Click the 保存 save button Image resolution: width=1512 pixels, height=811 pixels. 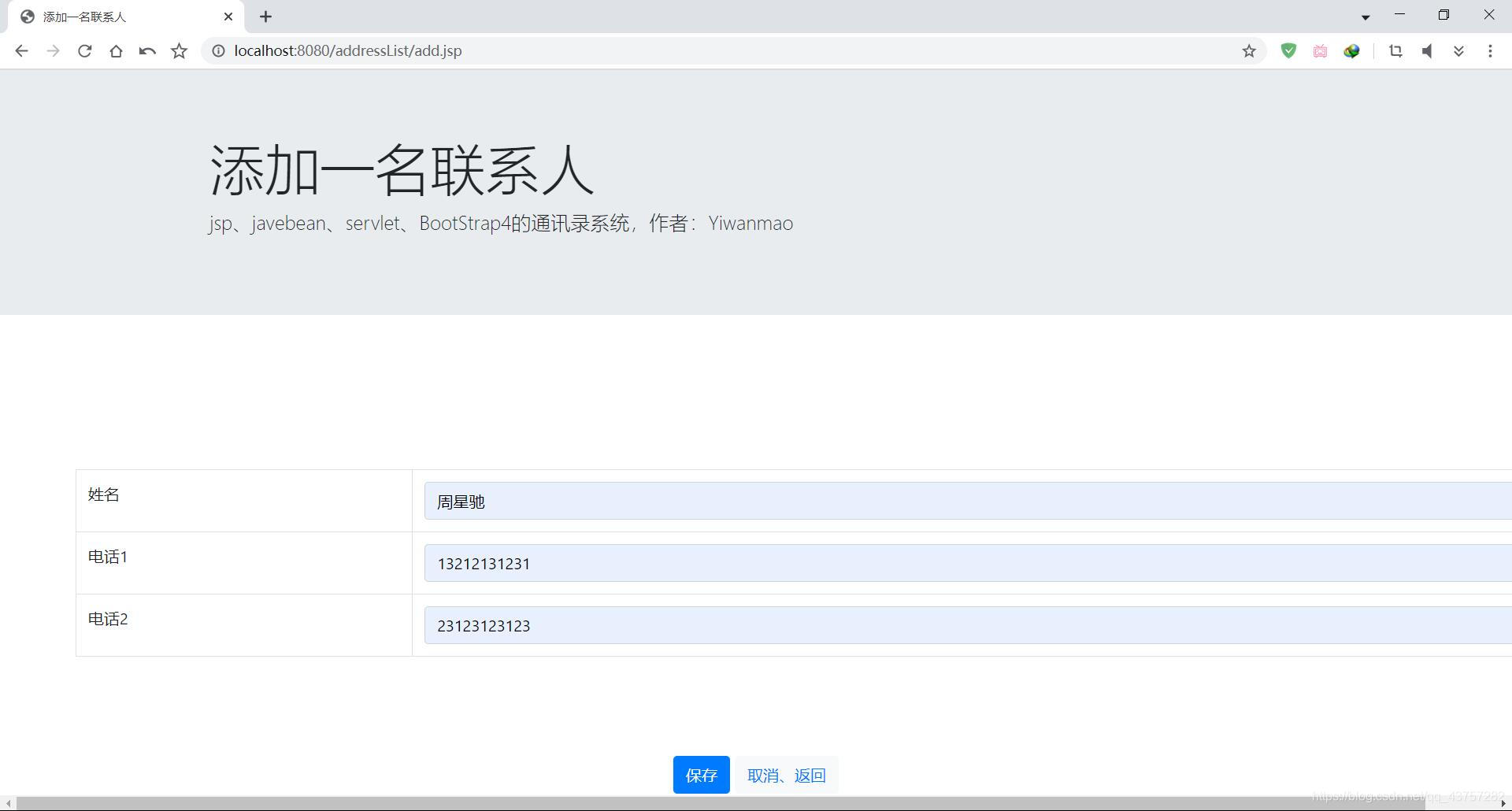pos(701,775)
